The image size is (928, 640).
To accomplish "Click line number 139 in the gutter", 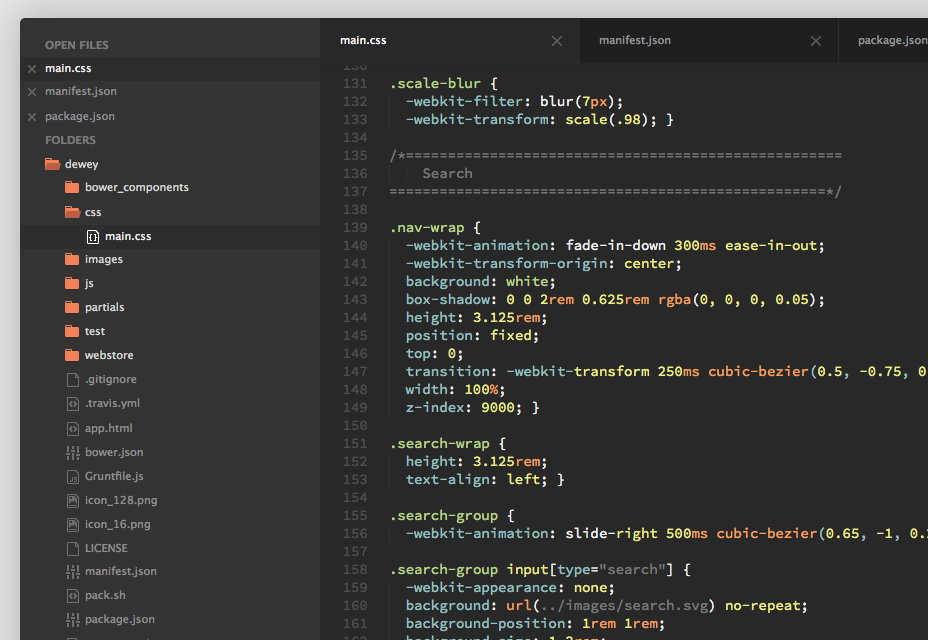I will click(x=354, y=228).
